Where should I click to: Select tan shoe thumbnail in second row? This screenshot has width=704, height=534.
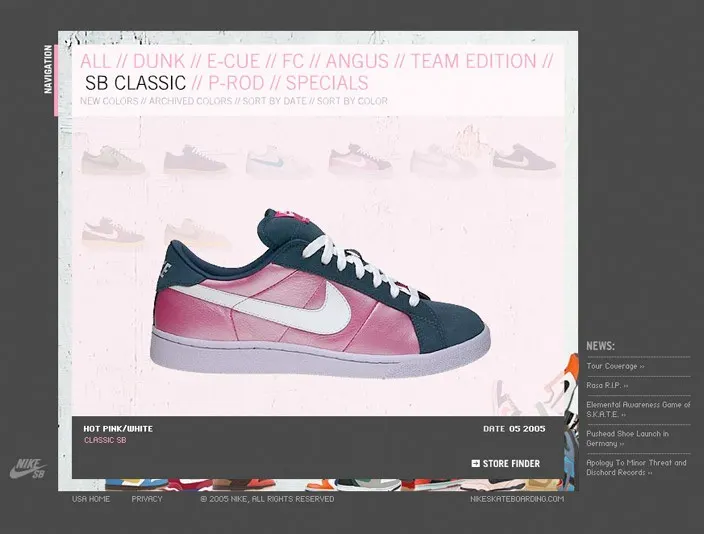point(197,233)
